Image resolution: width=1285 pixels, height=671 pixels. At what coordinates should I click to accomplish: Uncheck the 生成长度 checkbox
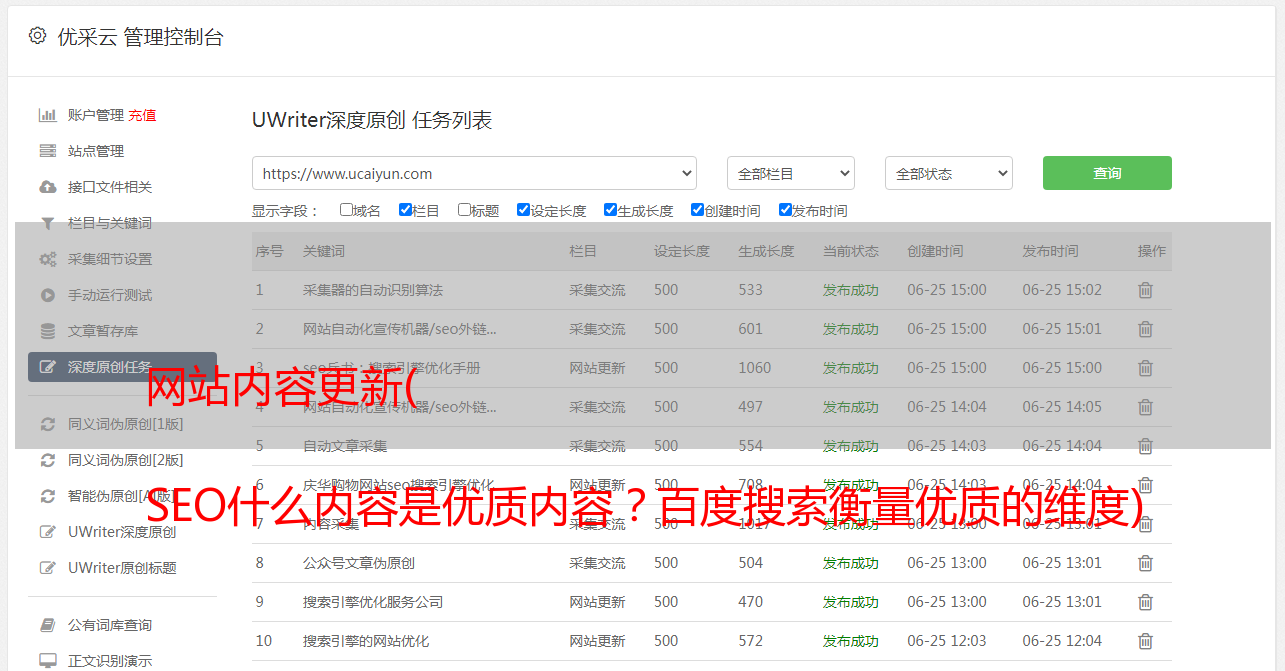[610, 210]
